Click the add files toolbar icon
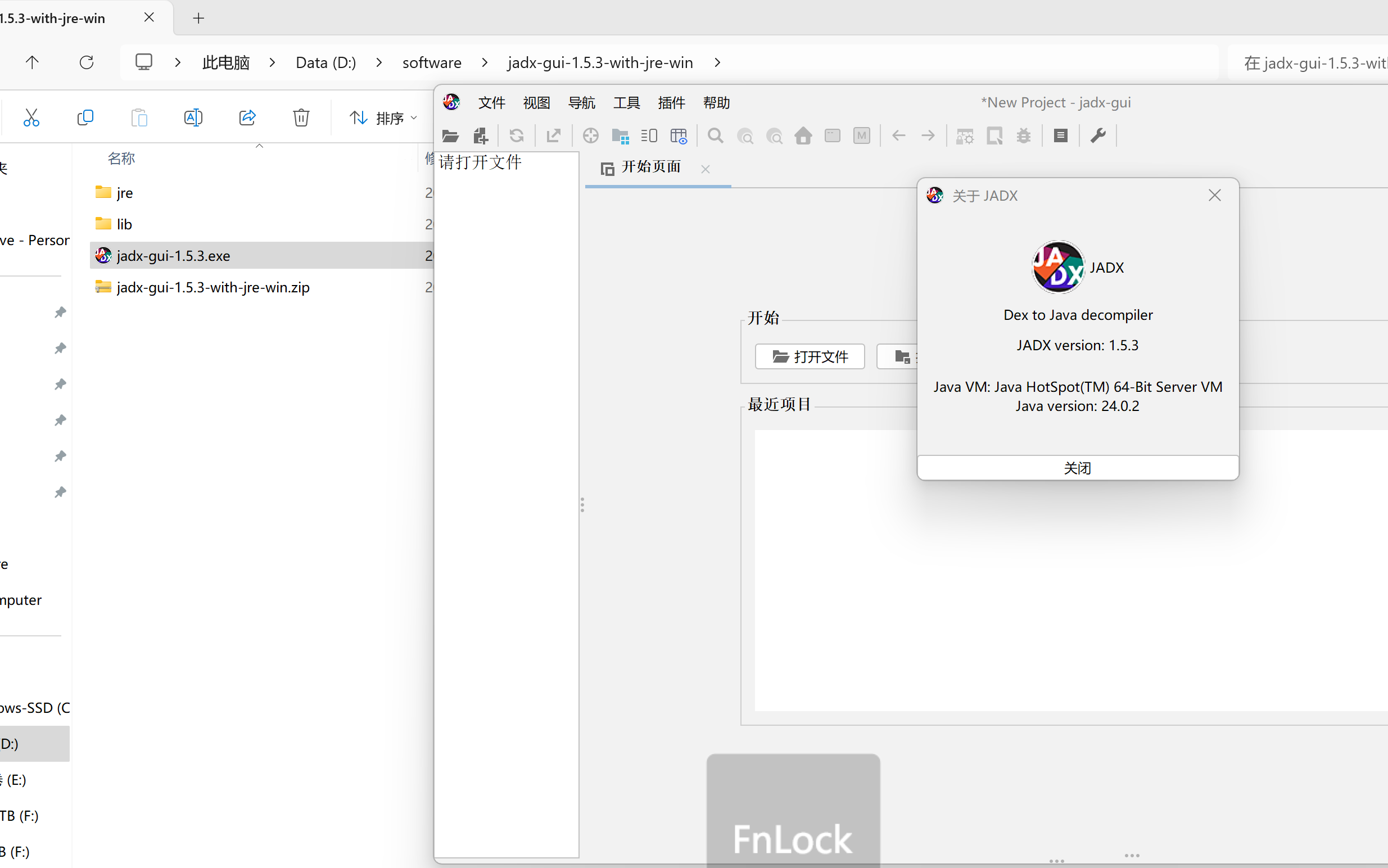Viewport: 1388px width, 868px height. [x=480, y=136]
